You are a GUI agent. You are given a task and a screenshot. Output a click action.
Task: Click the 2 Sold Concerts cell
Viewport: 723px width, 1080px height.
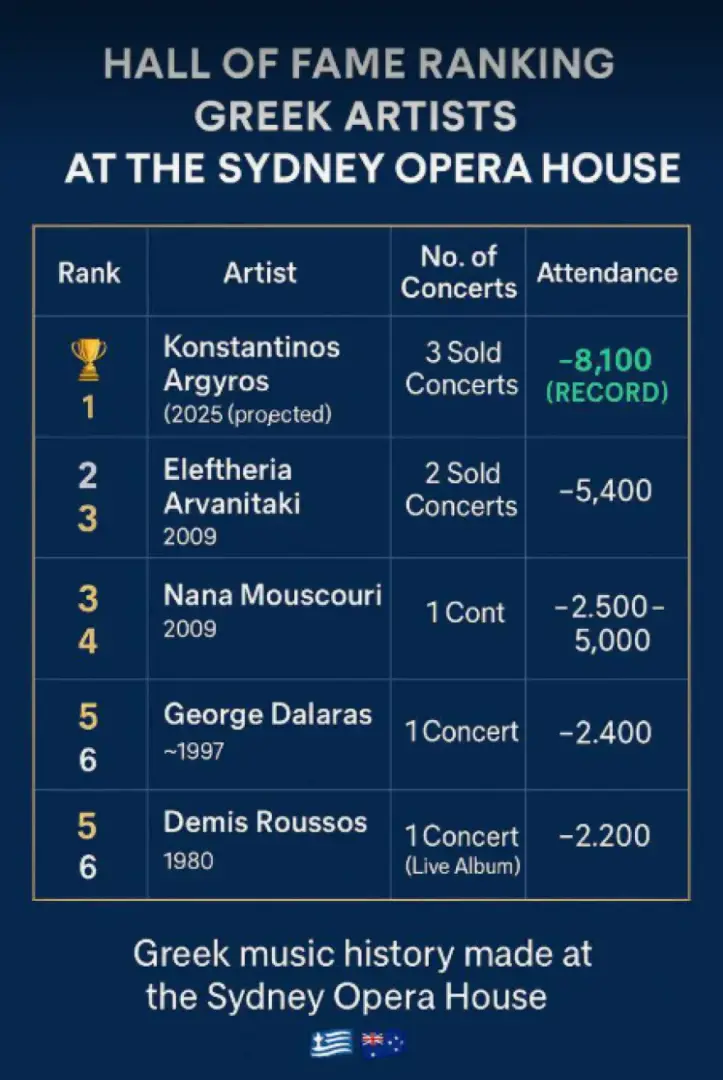pyautogui.click(x=461, y=488)
